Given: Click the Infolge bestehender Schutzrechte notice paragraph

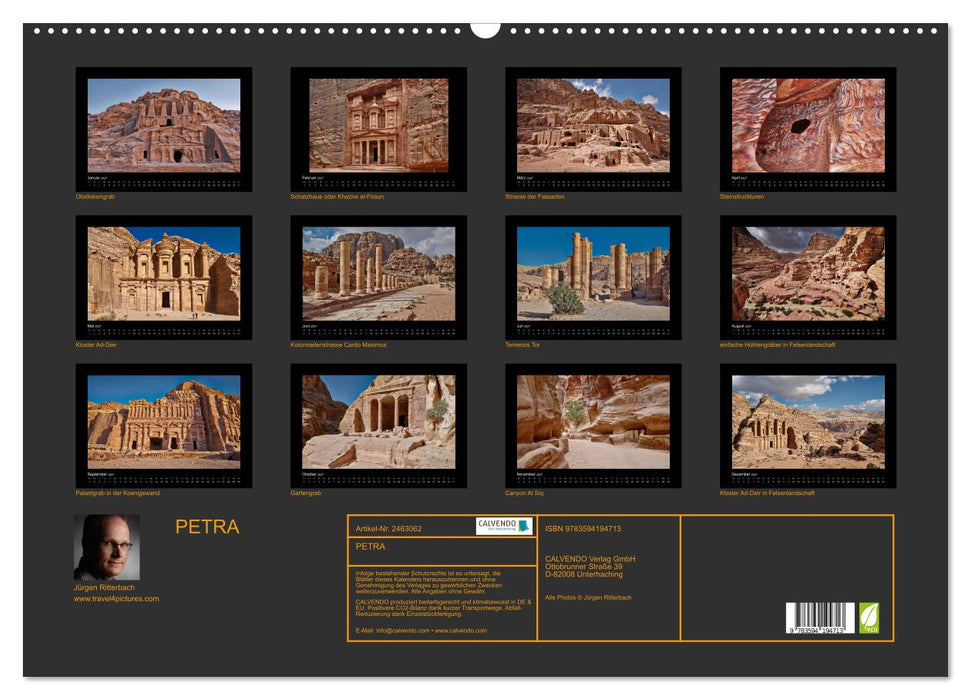Looking at the screenshot, I should pos(429,582).
